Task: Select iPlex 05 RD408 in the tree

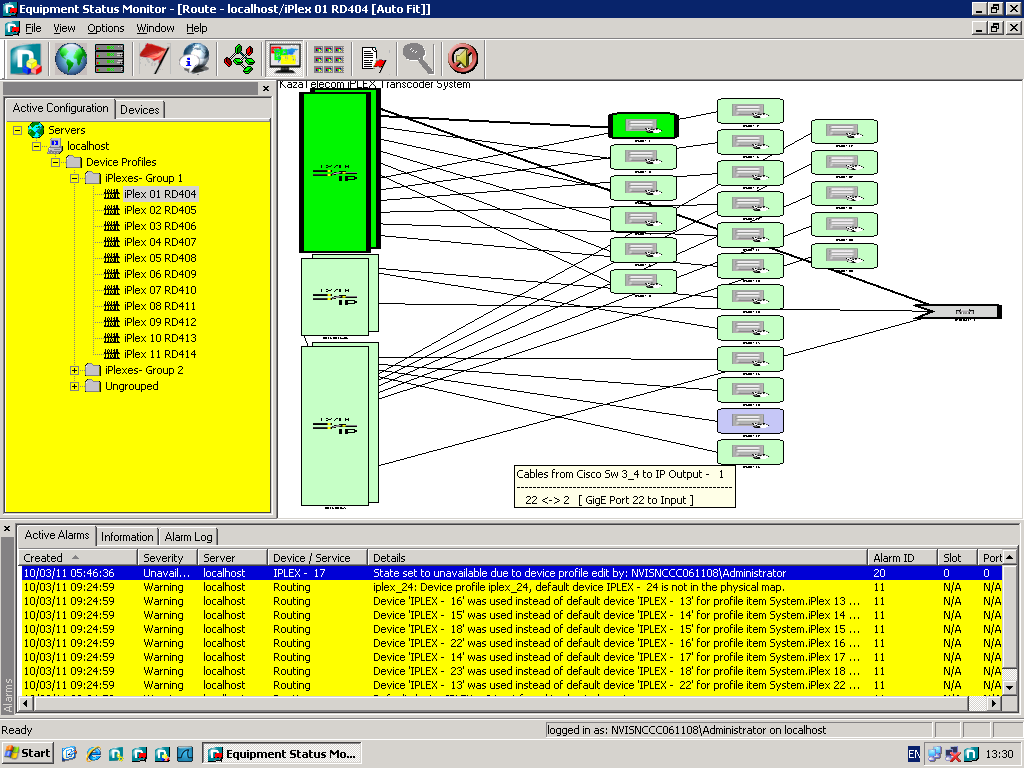Action: (160, 258)
